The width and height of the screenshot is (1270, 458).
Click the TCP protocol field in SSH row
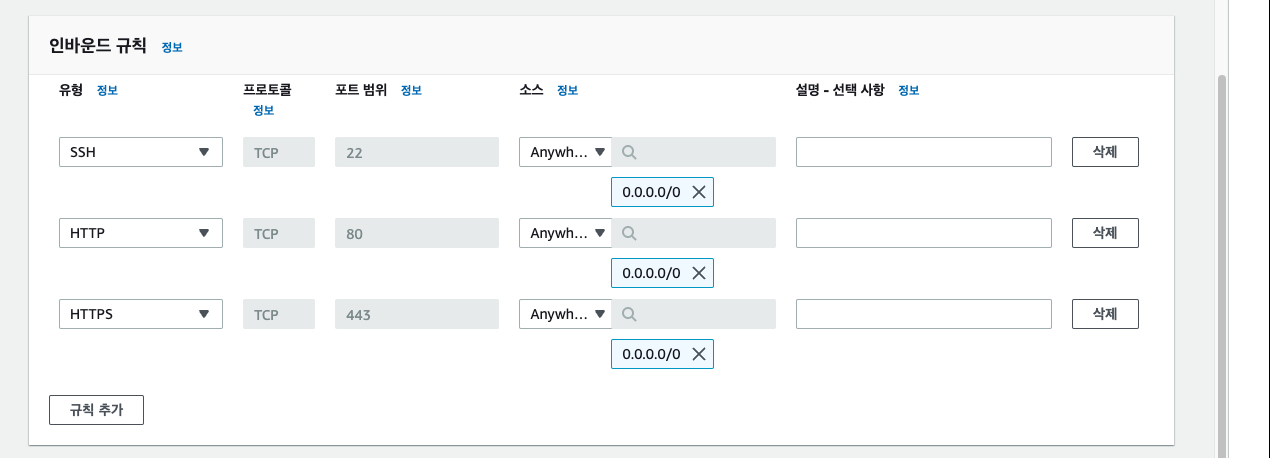pos(279,152)
